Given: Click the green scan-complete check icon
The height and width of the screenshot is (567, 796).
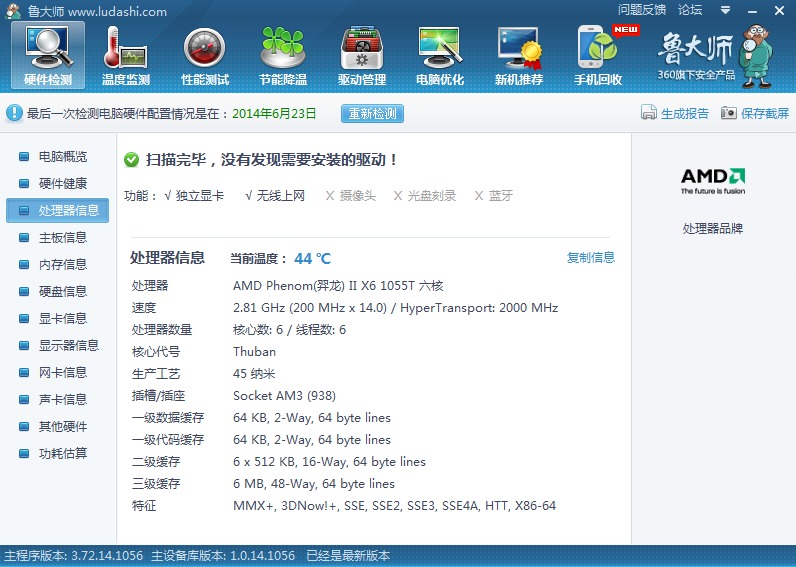Looking at the screenshot, I should [x=131, y=160].
